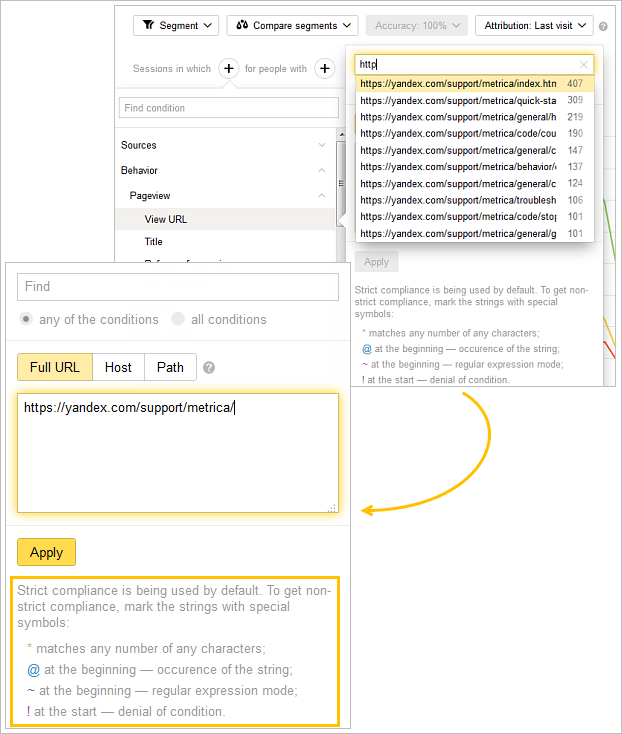622x734 pixels.
Task: Select the Full URL tab
Action: click(55, 367)
